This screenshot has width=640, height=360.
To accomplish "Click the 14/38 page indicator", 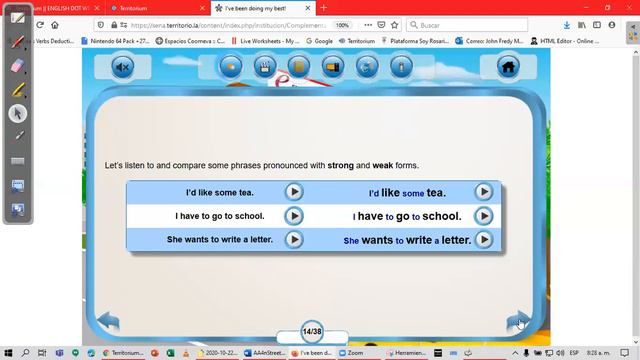I will pos(312,331).
